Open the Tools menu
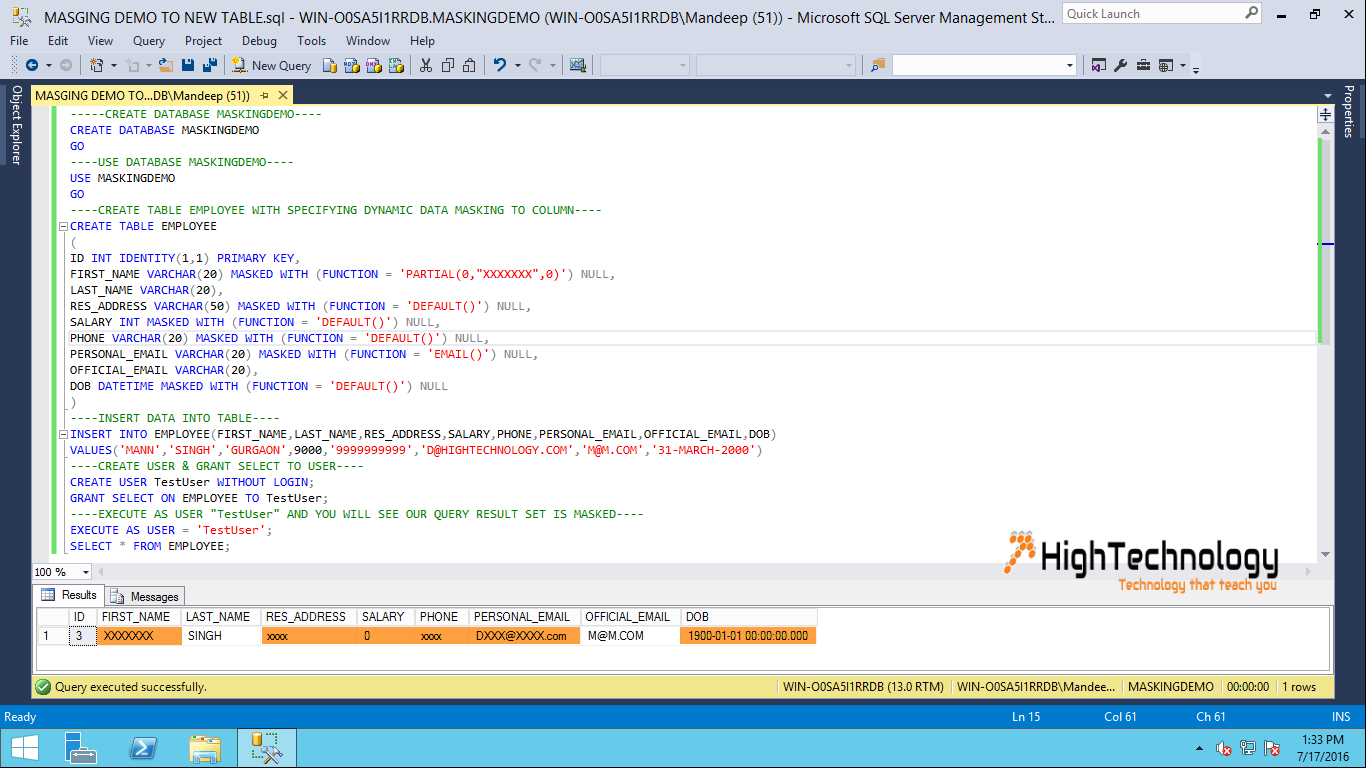1366x768 pixels. click(x=312, y=41)
